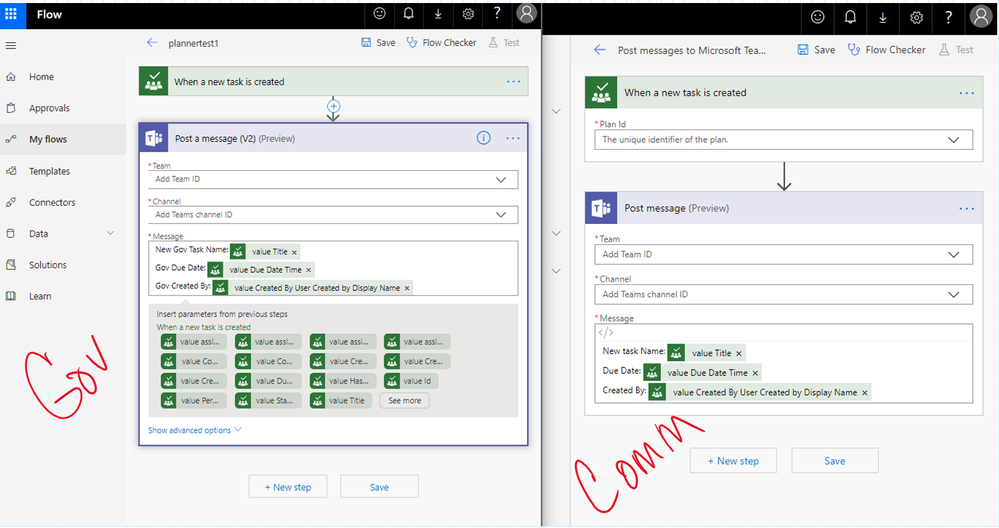999x528 pixels.
Task: Remove value Title token in the right window message
Action: (x=739, y=353)
